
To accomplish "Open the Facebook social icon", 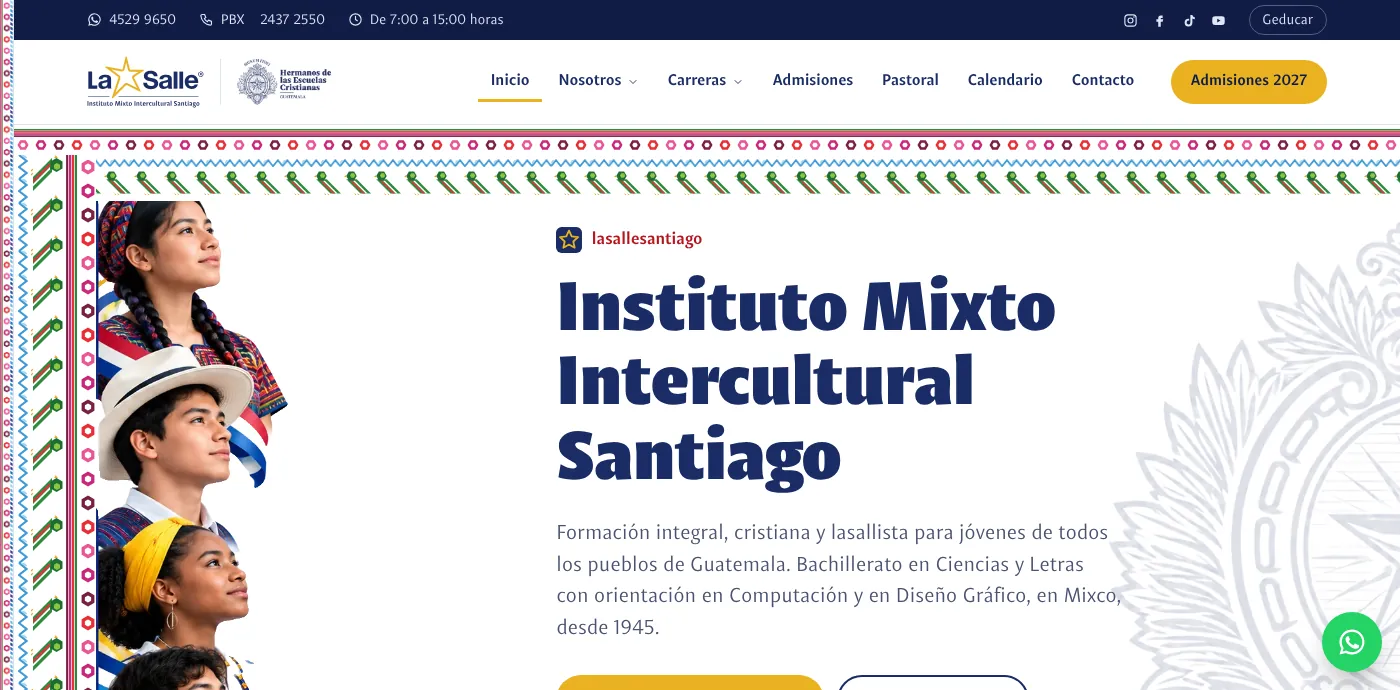I will [x=1160, y=20].
